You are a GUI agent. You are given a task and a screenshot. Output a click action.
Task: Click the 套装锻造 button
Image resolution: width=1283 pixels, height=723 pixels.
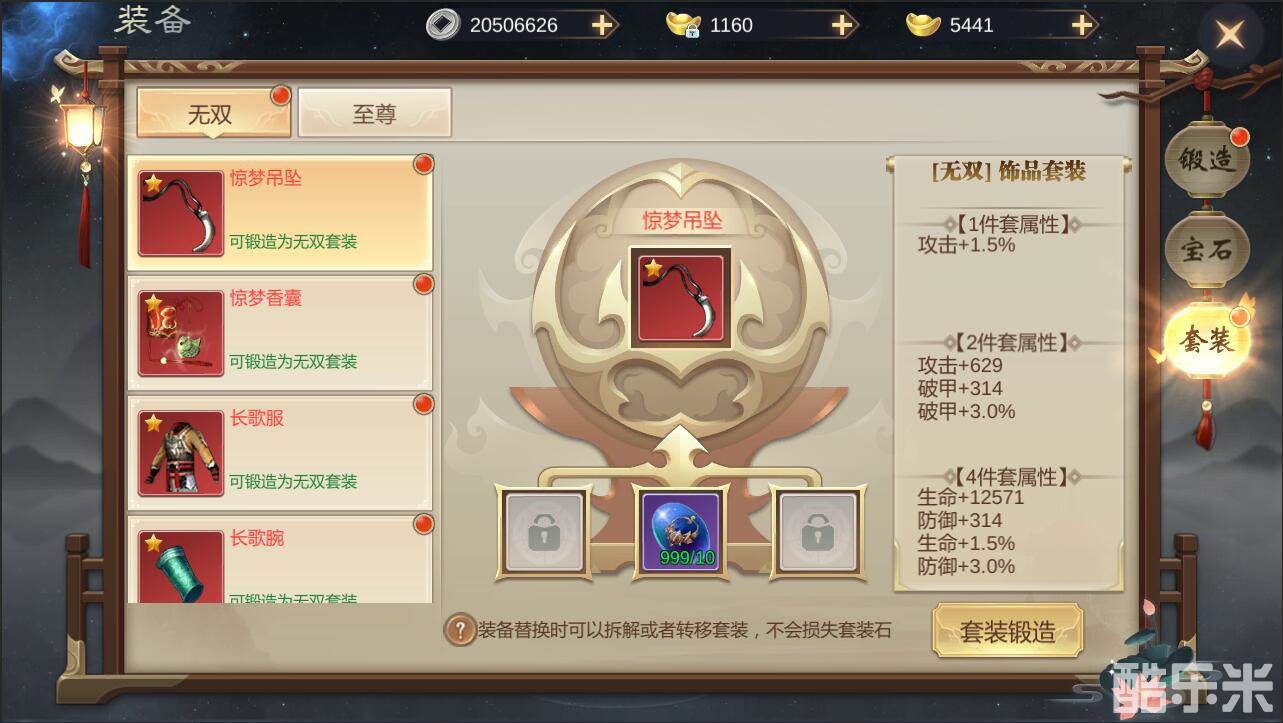(x=1007, y=631)
